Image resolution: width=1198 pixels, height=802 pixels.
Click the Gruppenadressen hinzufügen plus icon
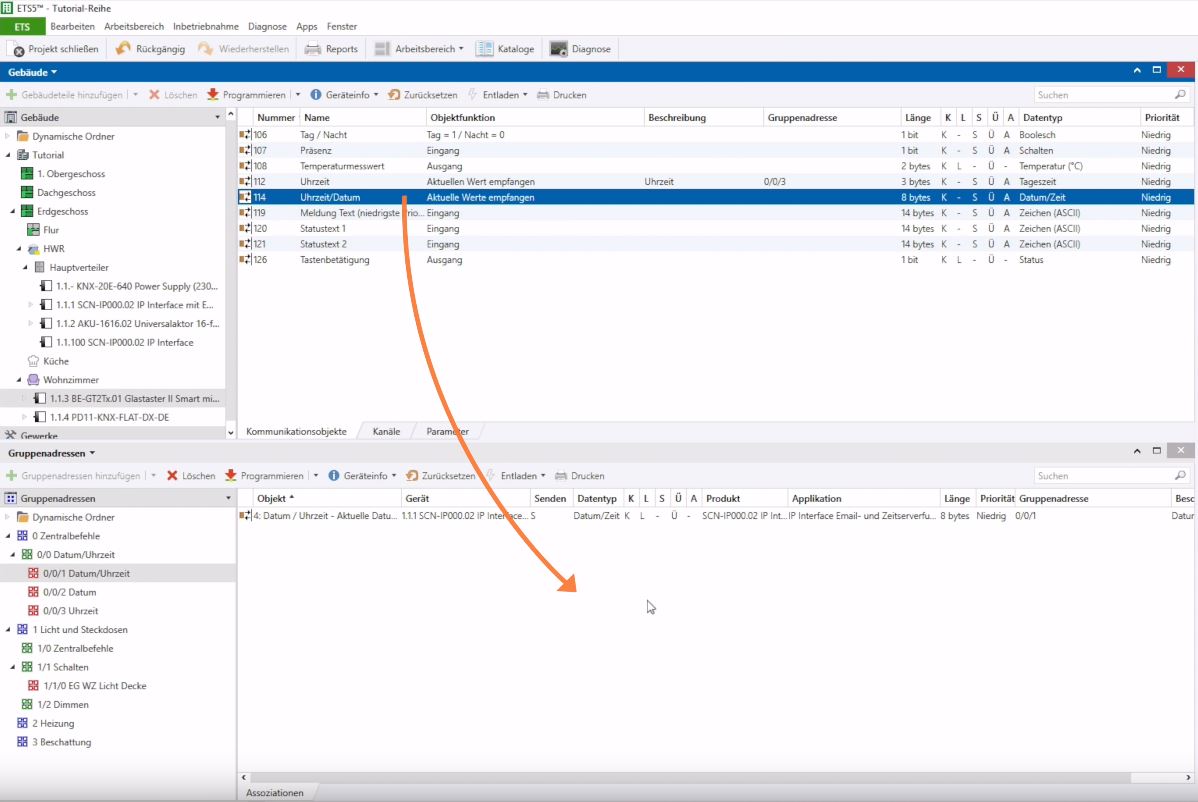pyautogui.click(x=11, y=476)
